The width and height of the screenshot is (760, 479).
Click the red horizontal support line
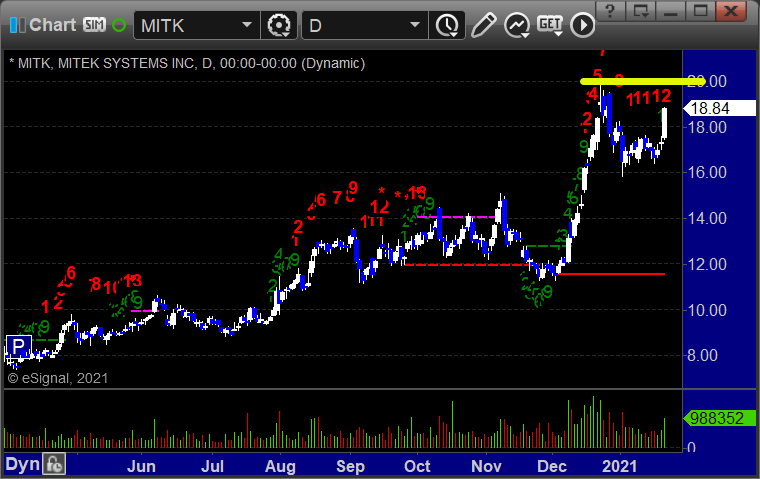612,274
